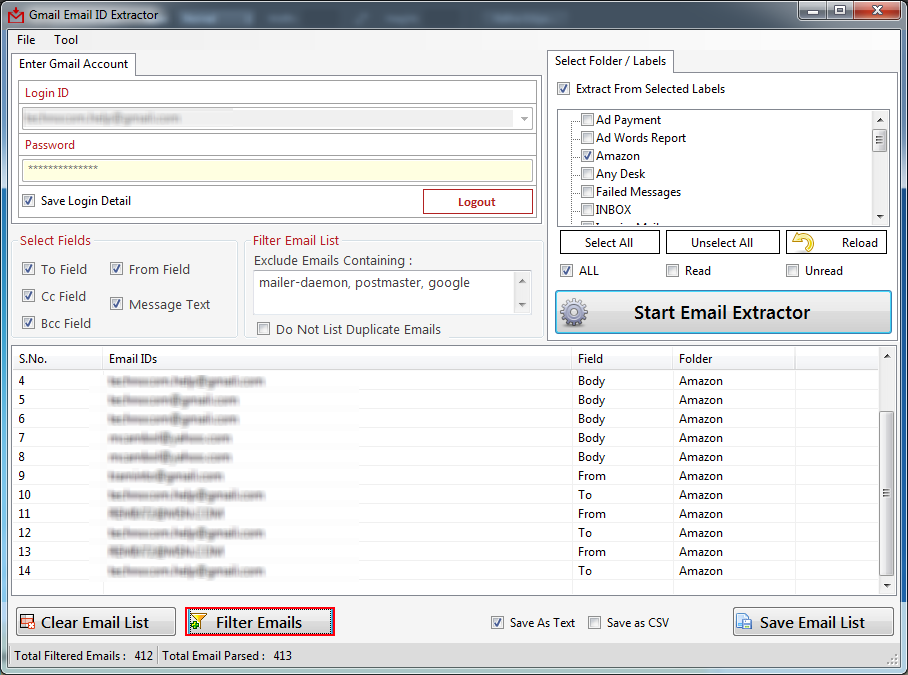This screenshot has height=675, width=908.
Task: Switch to Enter Gmail Account tab
Action: coord(74,64)
